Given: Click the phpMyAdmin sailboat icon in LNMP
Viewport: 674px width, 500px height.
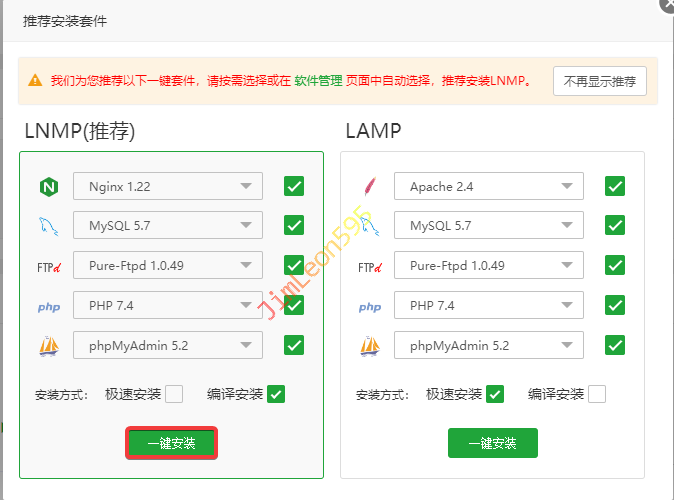Looking at the screenshot, I should tap(49, 346).
